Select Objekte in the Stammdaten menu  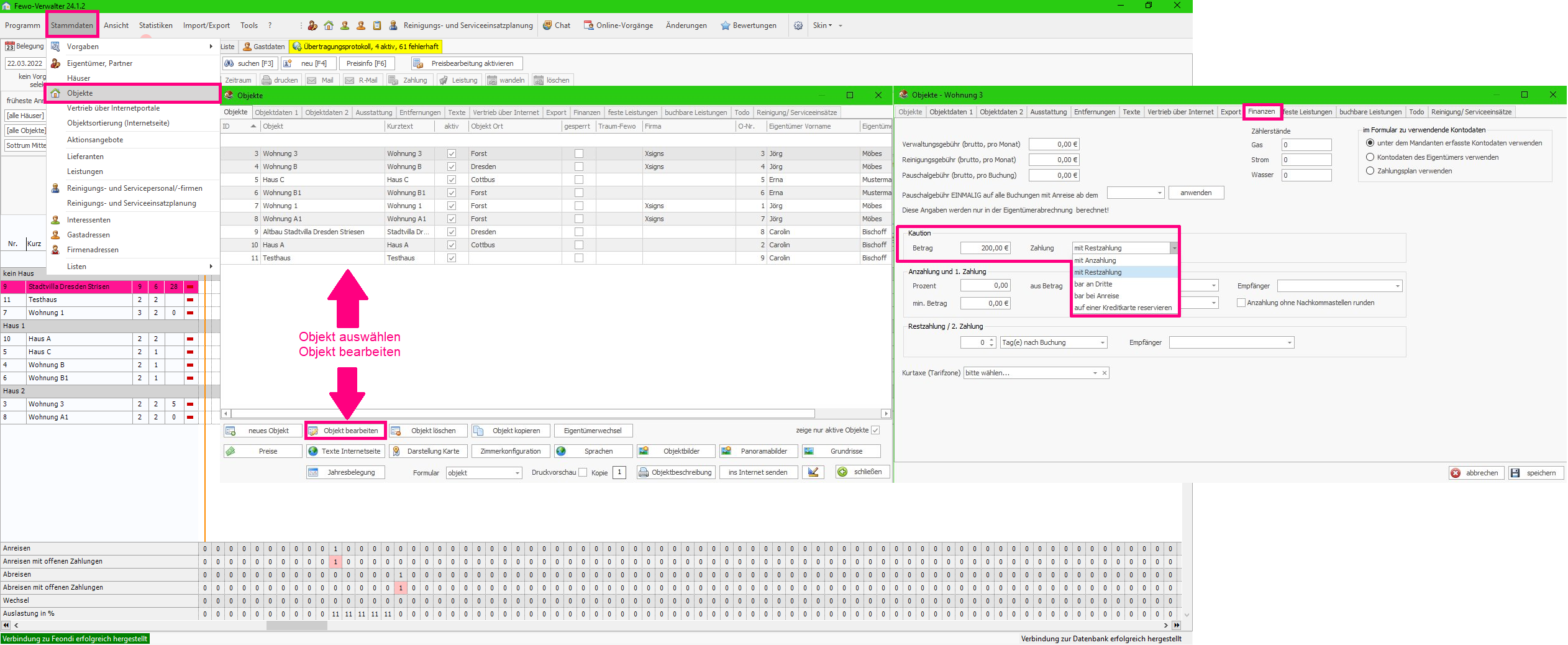click(133, 93)
